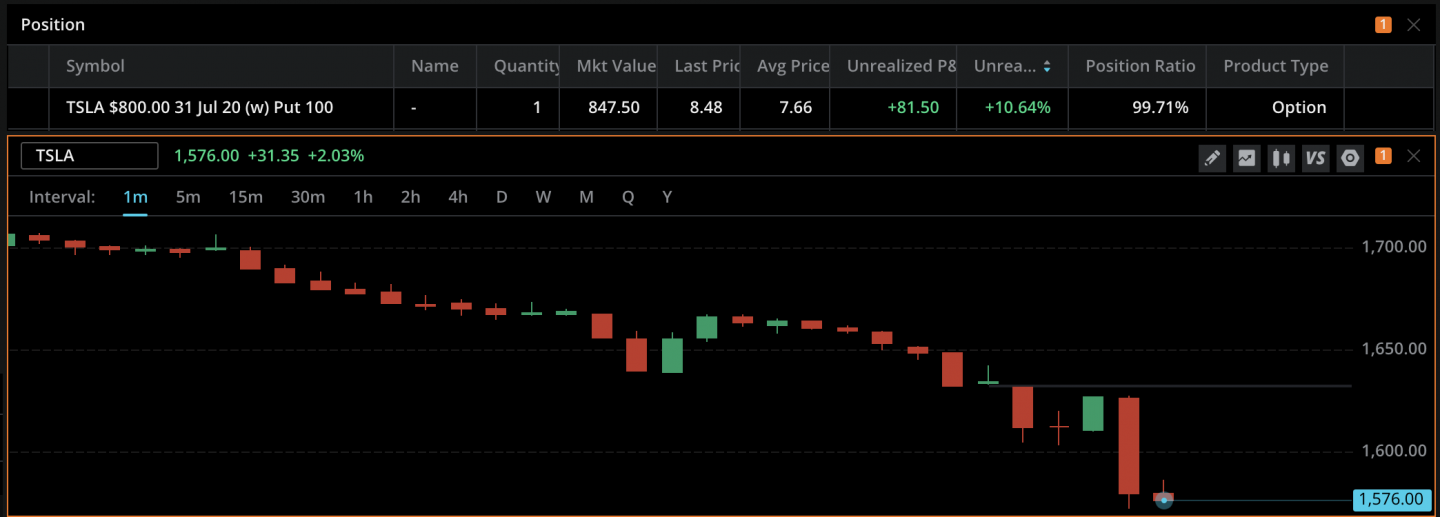
Task: Close the TSLA chart panel
Action: click(x=1414, y=156)
